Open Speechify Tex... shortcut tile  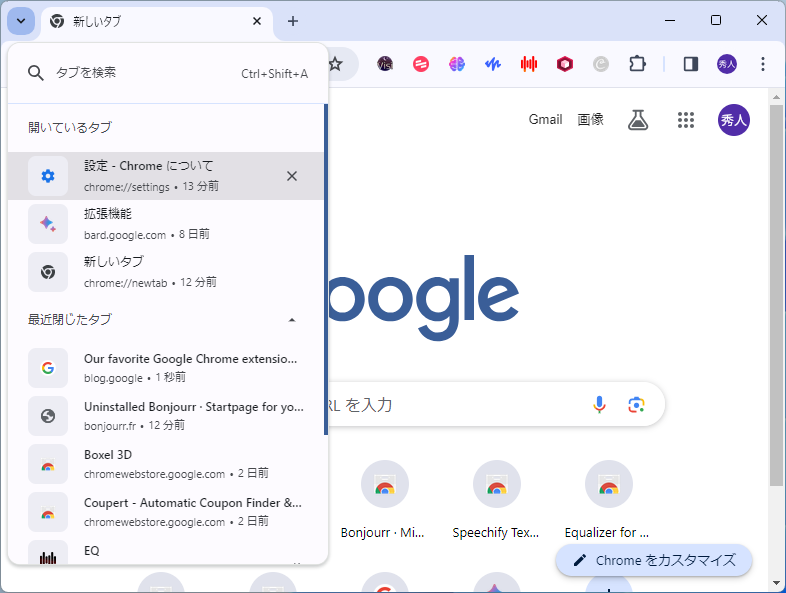496,499
